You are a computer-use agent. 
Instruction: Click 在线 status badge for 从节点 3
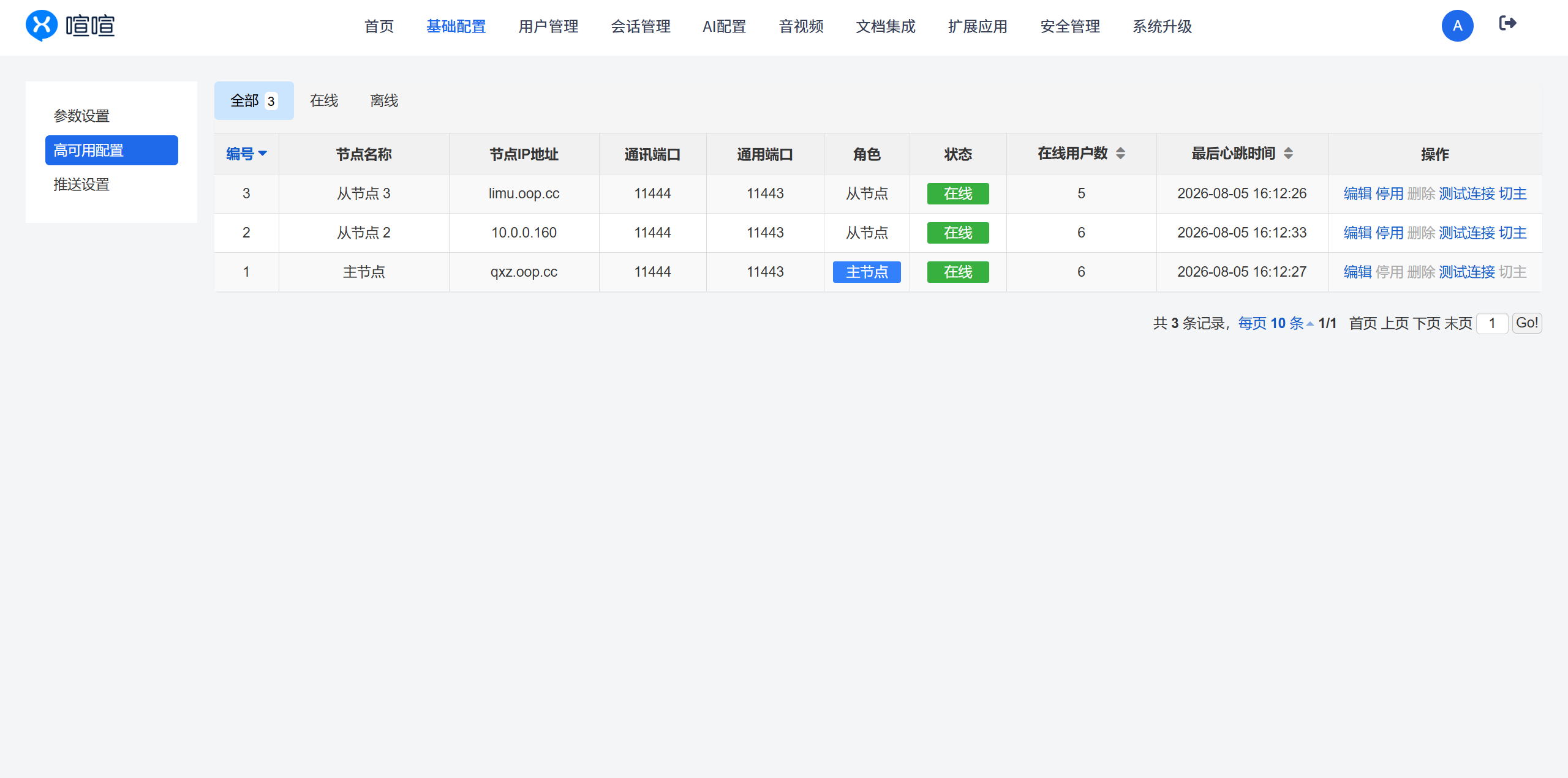pos(958,193)
